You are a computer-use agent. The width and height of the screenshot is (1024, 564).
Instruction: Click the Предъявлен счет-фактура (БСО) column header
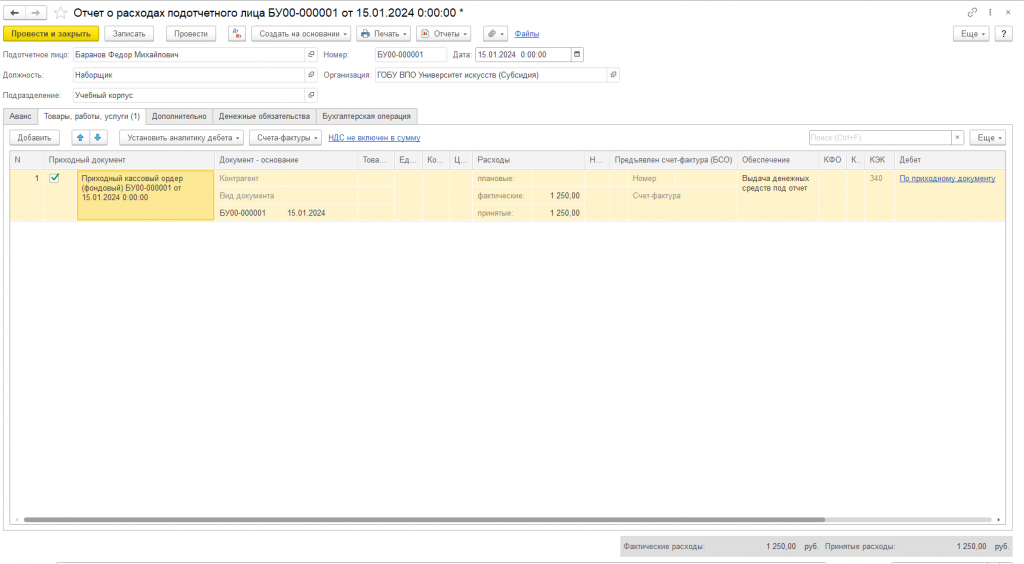tap(673, 160)
